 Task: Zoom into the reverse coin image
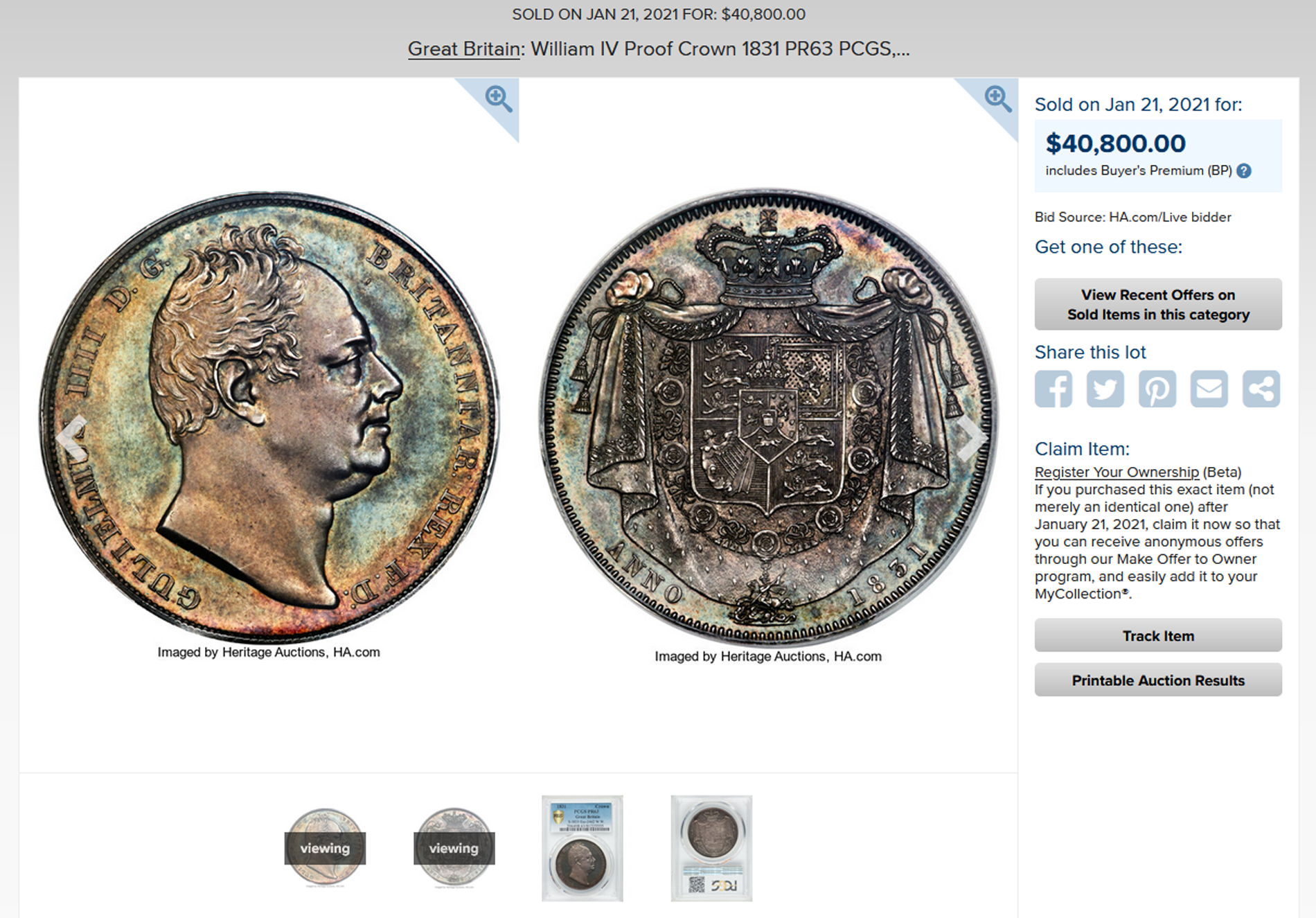[x=998, y=98]
